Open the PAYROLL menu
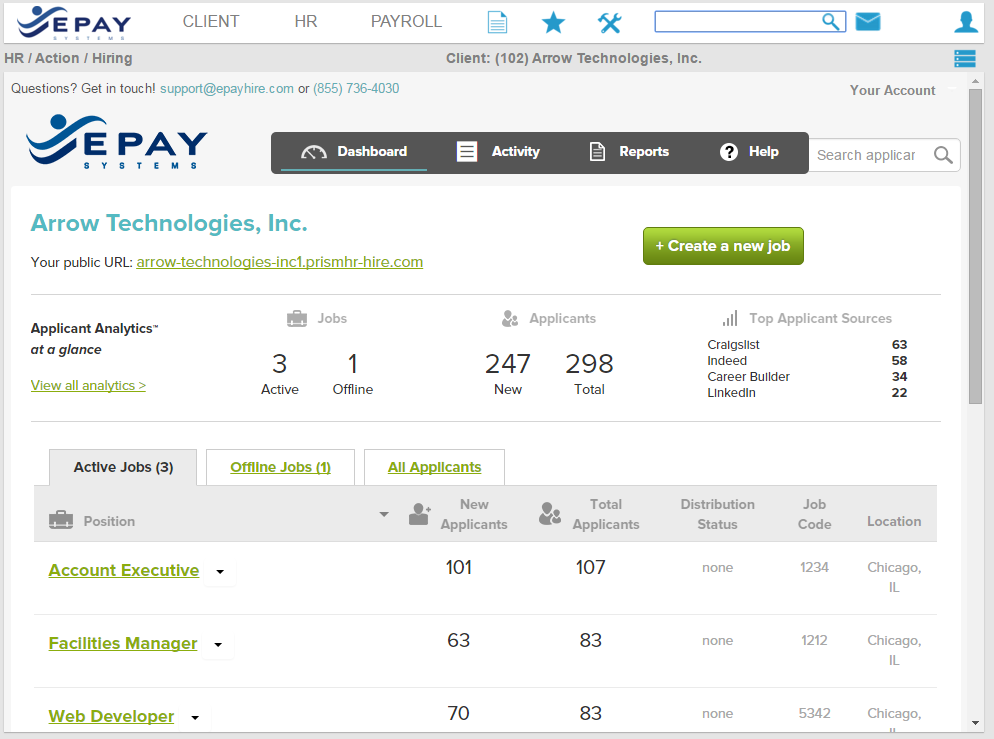This screenshot has width=994, height=739. pyautogui.click(x=406, y=21)
